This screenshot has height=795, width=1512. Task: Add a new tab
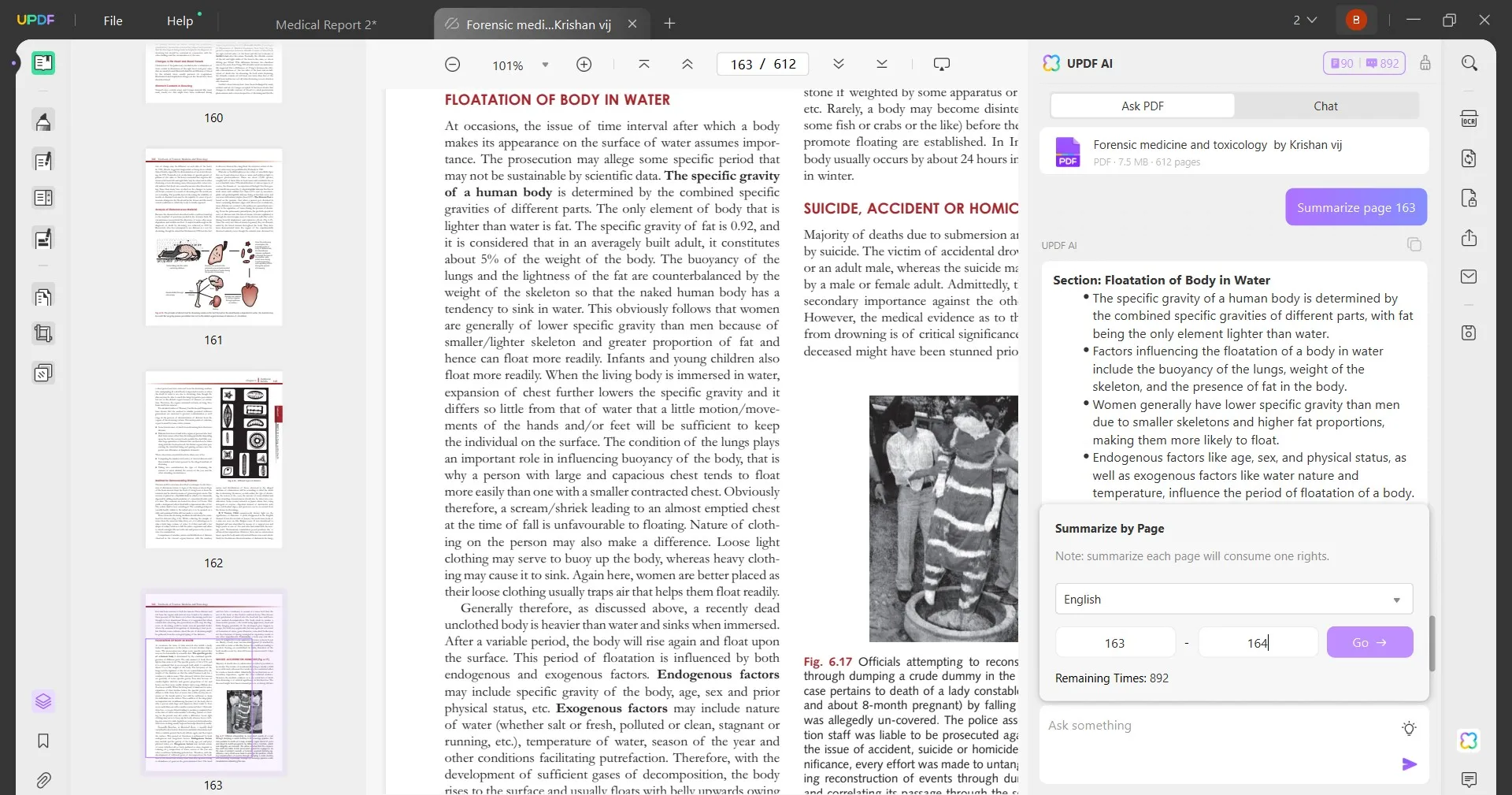(x=669, y=24)
